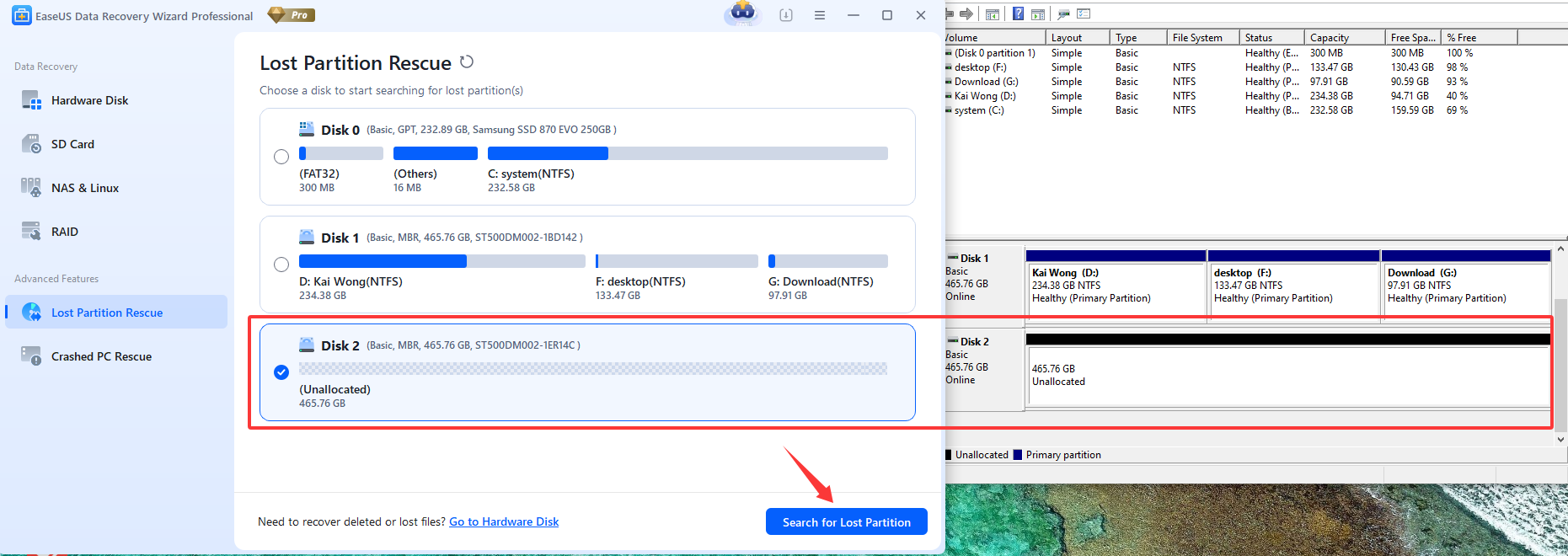
Task: Open the hamburger menu in EaseUS title bar
Action: click(x=819, y=15)
